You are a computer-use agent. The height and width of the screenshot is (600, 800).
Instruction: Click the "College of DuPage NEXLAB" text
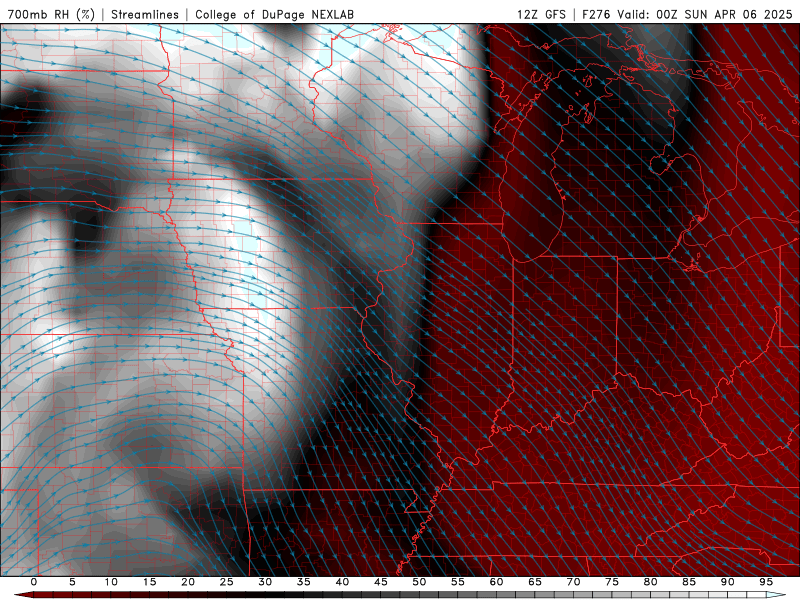274,14
